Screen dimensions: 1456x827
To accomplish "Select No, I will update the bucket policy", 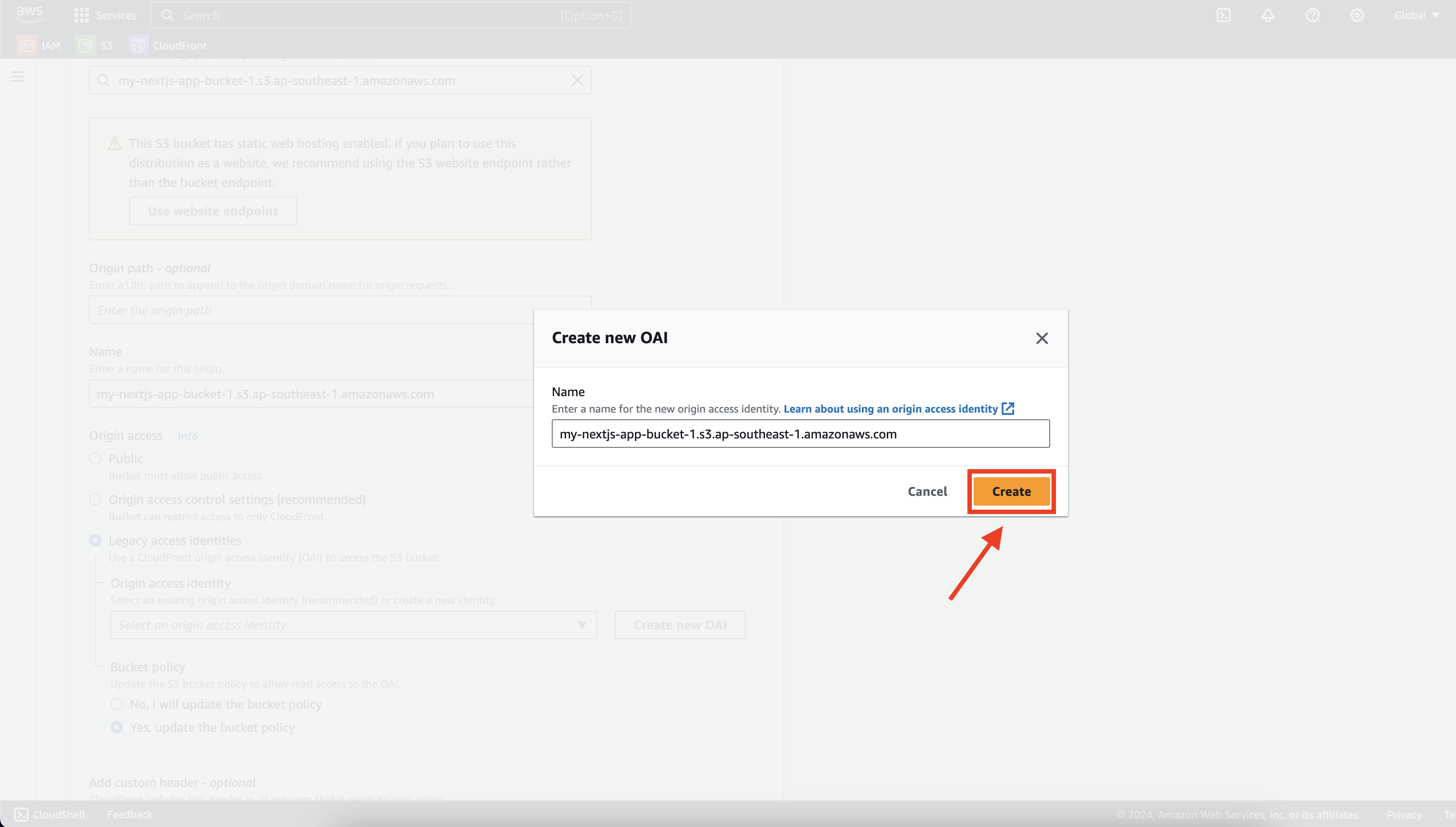I will point(117,704).
